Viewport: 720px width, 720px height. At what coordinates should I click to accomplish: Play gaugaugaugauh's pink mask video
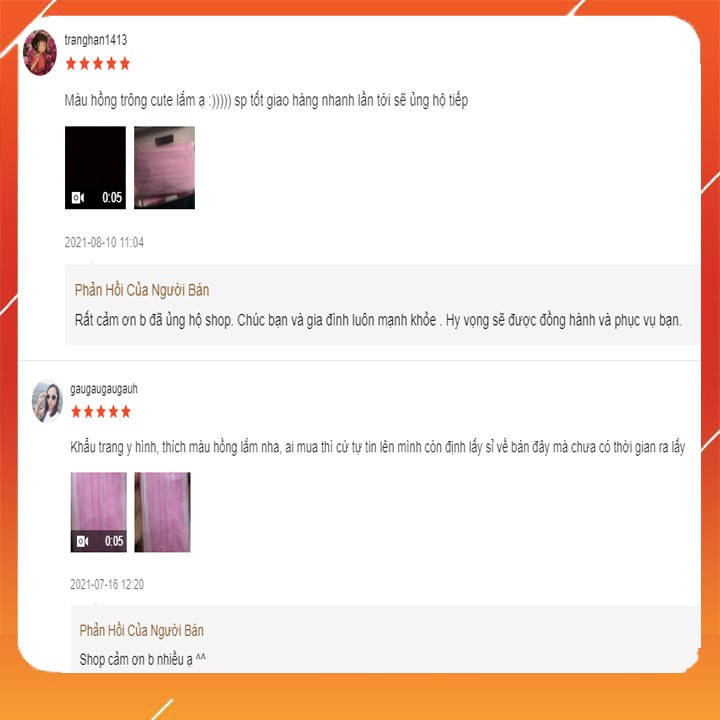[99, 512]
